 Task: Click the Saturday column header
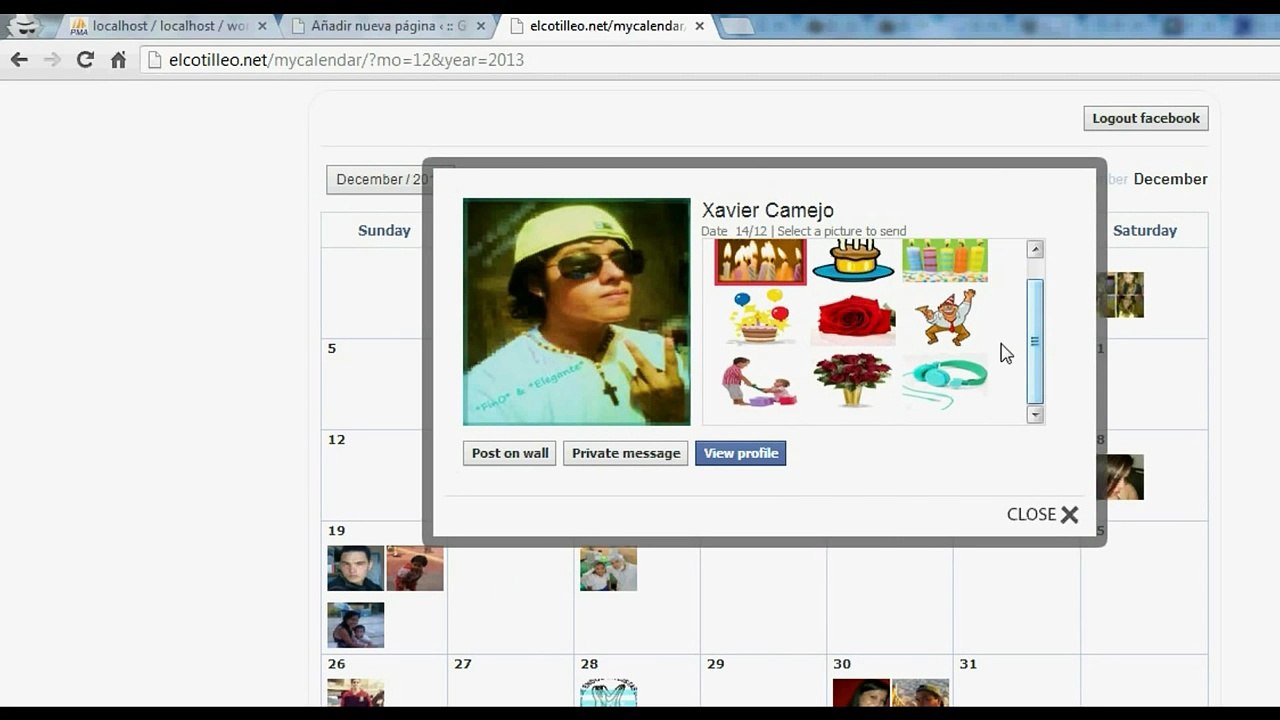(x=1145, y=230)
